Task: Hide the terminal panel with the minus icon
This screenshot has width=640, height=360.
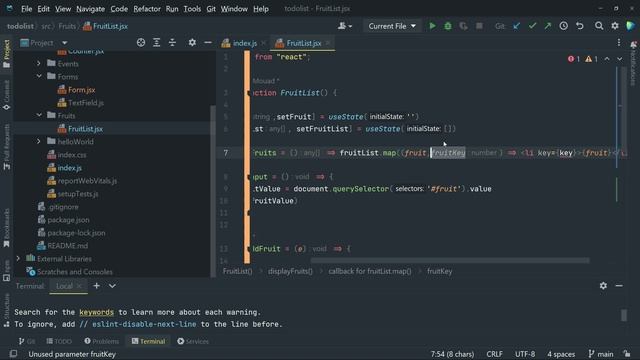Action: pyautogui.click(x=619, y=286)
